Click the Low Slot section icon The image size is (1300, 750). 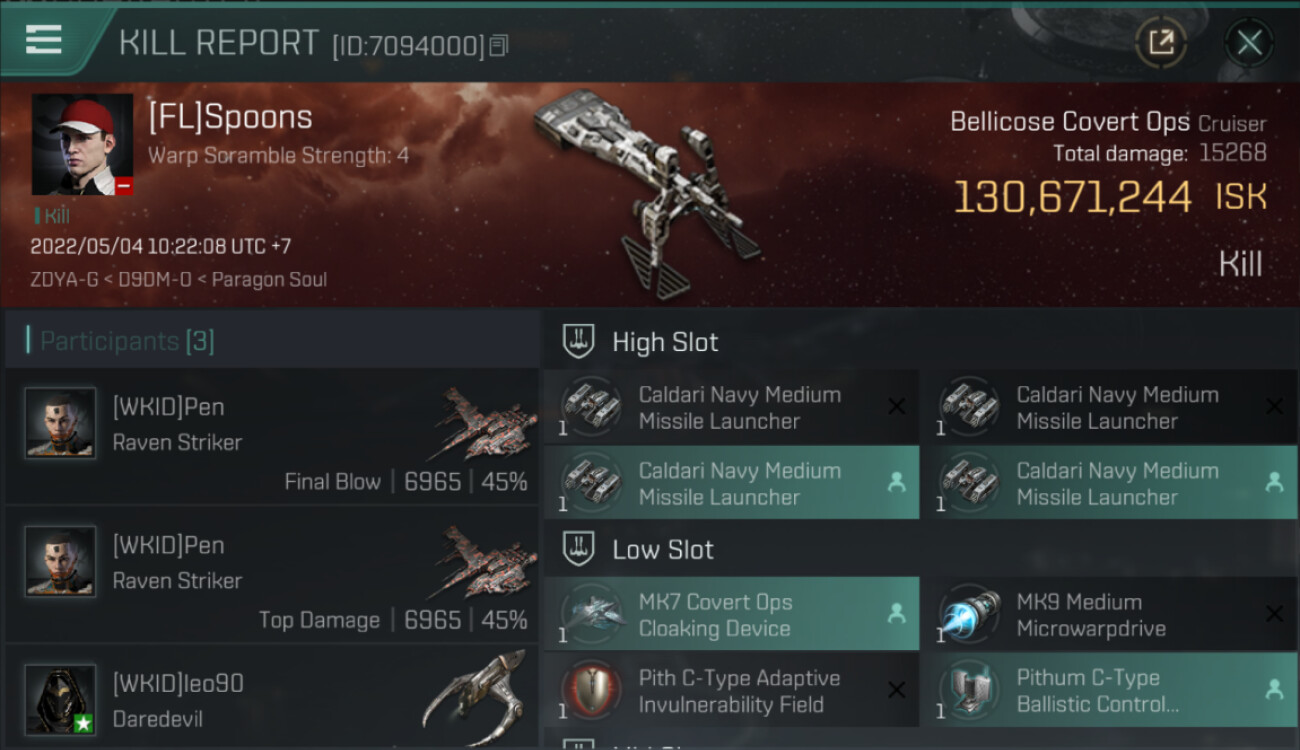tap(580, 549)
